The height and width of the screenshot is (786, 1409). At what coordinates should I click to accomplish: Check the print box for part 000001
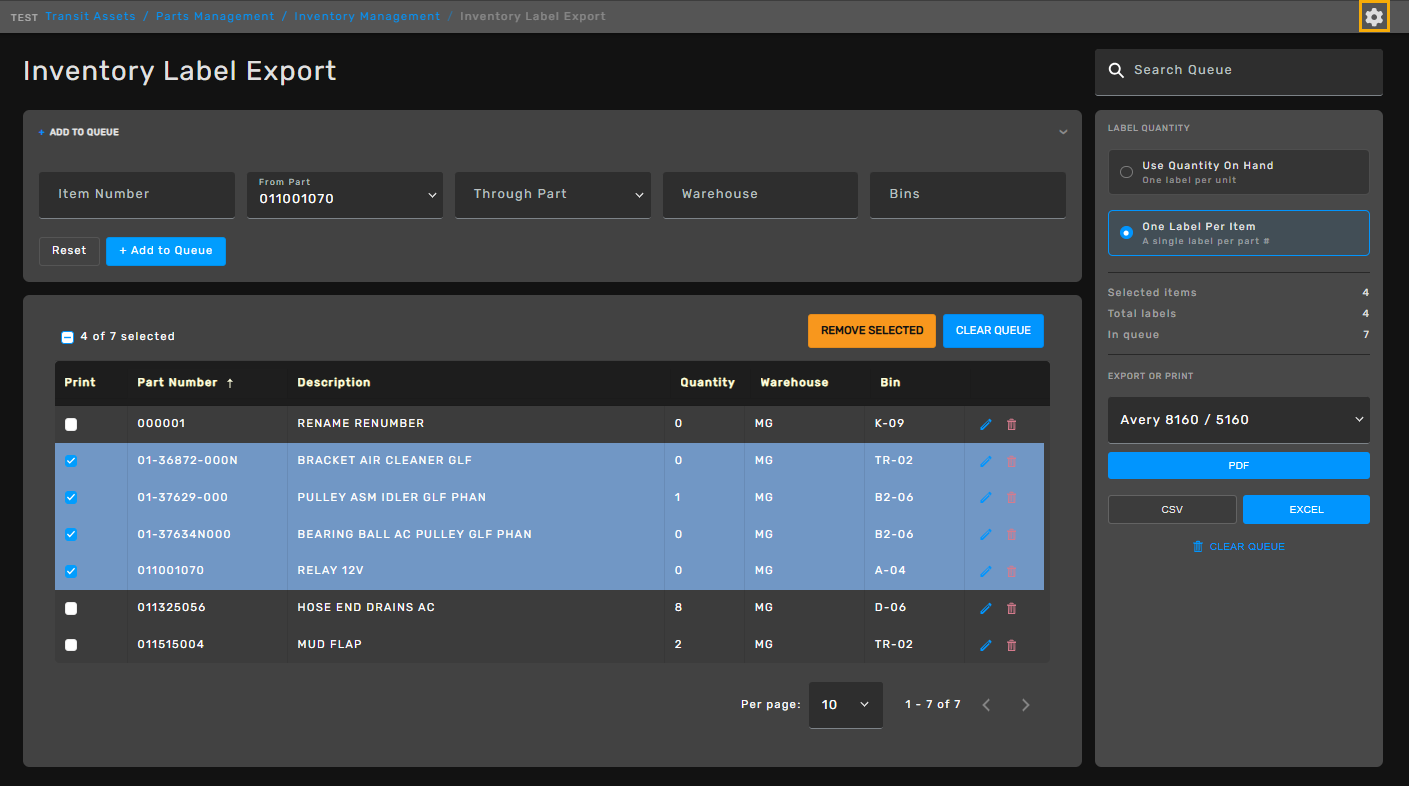click(x=71, y=424)
